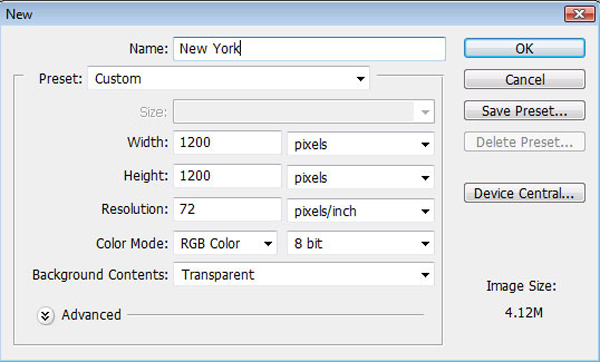
Task: Open the Height units dropdown
Action: pos(360,178)
